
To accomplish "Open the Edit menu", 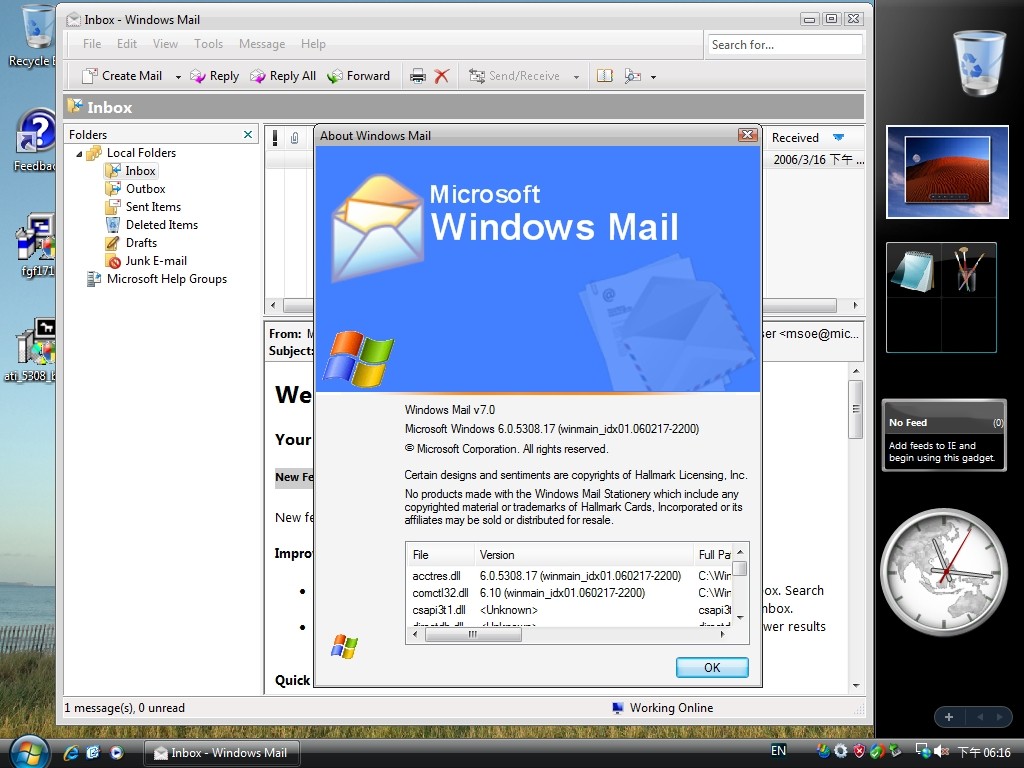I will tap(127, 44).
